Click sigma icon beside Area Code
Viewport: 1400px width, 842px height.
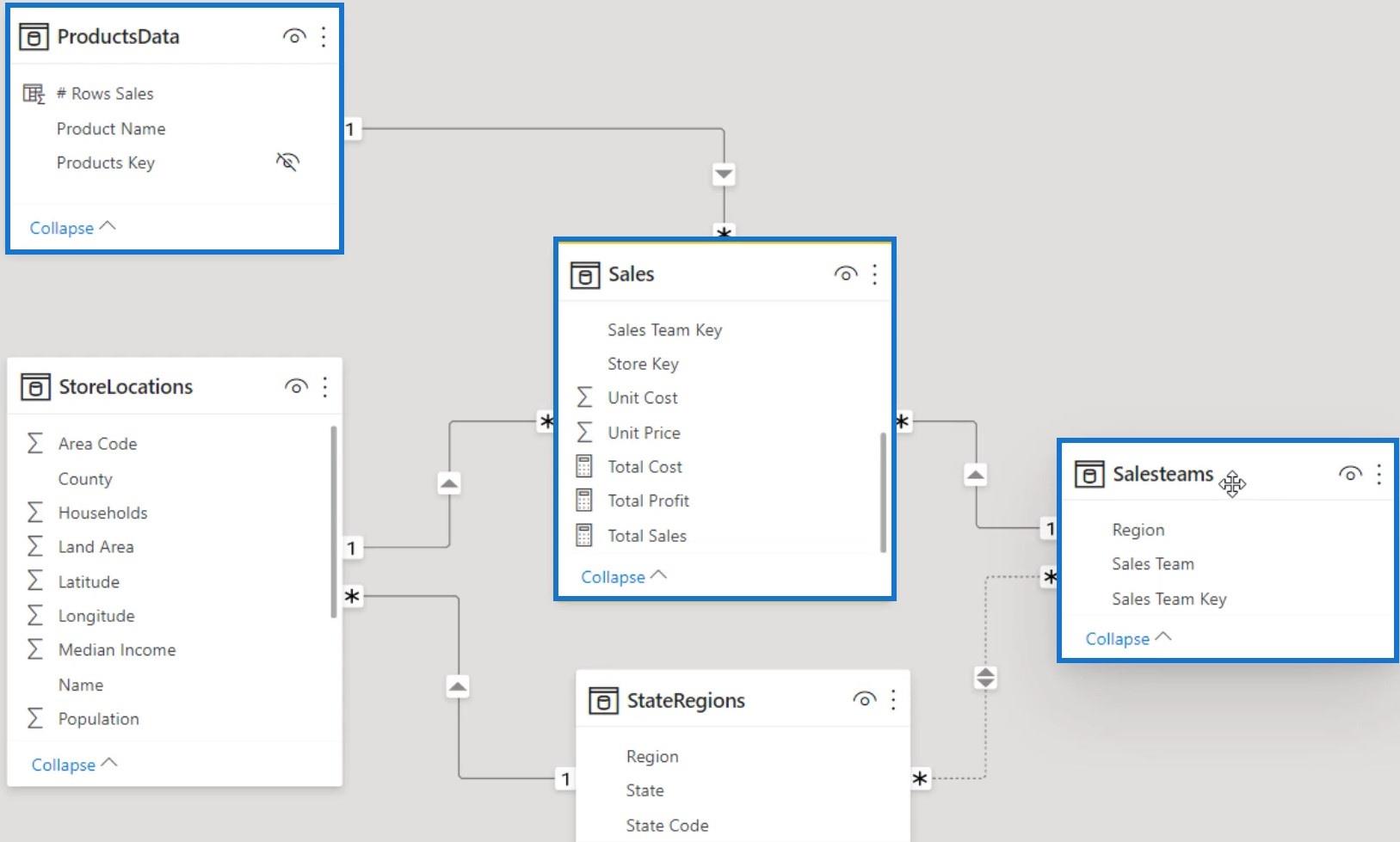pos(35,443)
